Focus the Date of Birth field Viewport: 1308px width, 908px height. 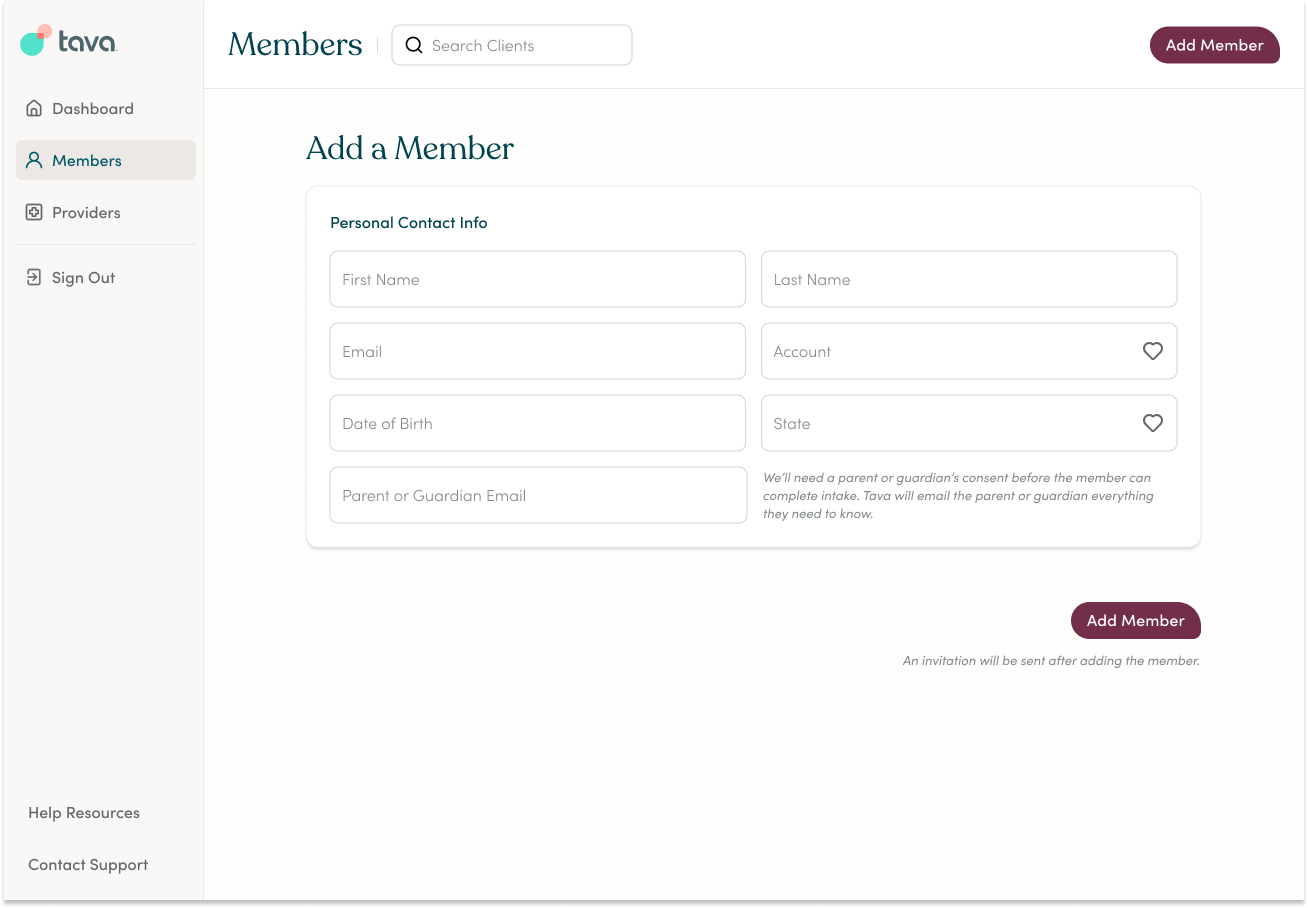pyautogui.click(x=538, y=423)
